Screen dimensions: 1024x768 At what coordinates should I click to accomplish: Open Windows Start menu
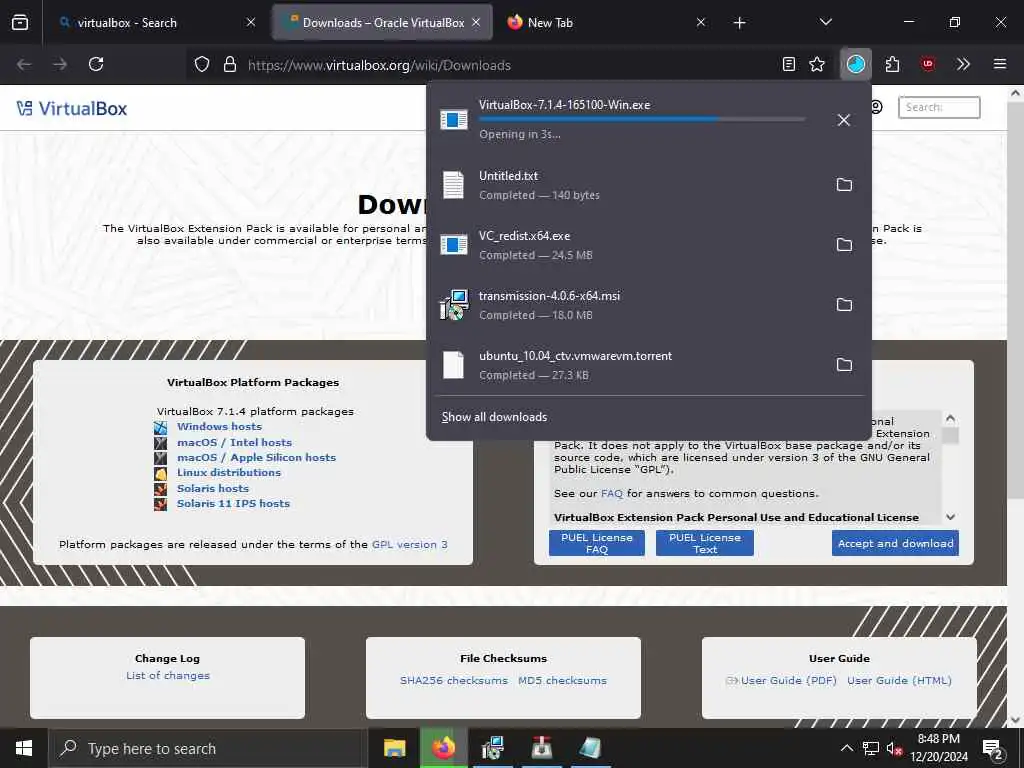pyautogui.click(x=24, y=748)
